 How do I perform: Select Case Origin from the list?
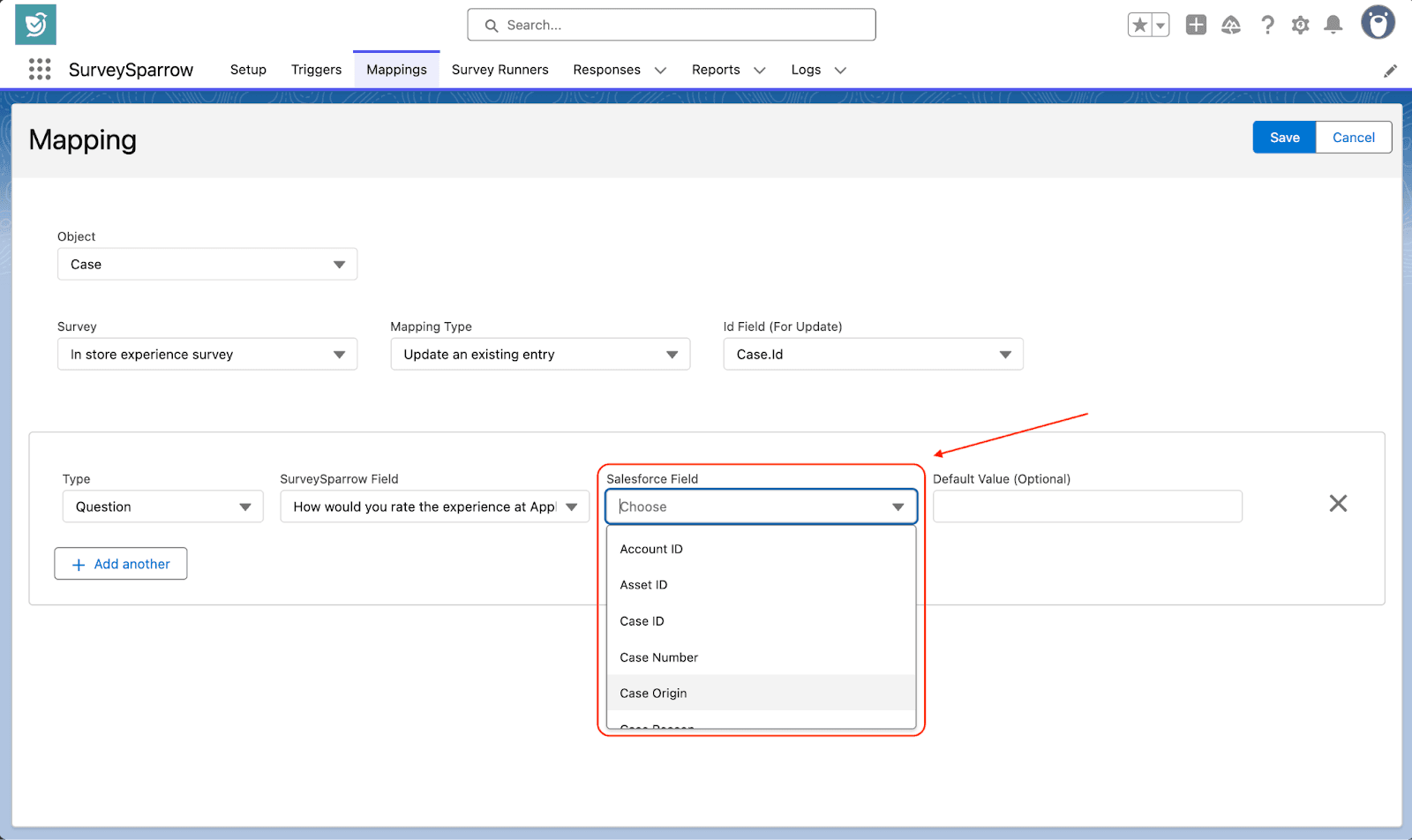tap(654, 694)
